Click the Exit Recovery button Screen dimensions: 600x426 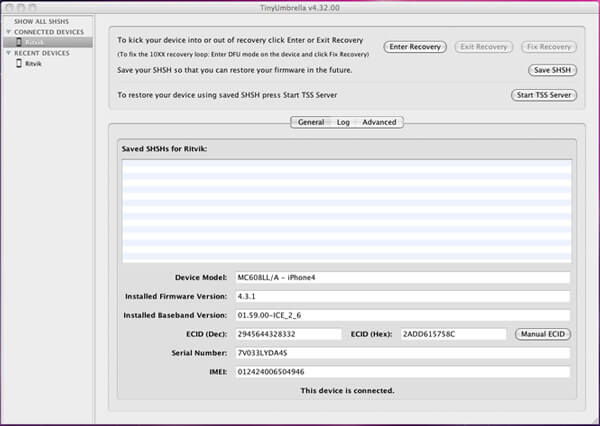[x=484, y=47]
